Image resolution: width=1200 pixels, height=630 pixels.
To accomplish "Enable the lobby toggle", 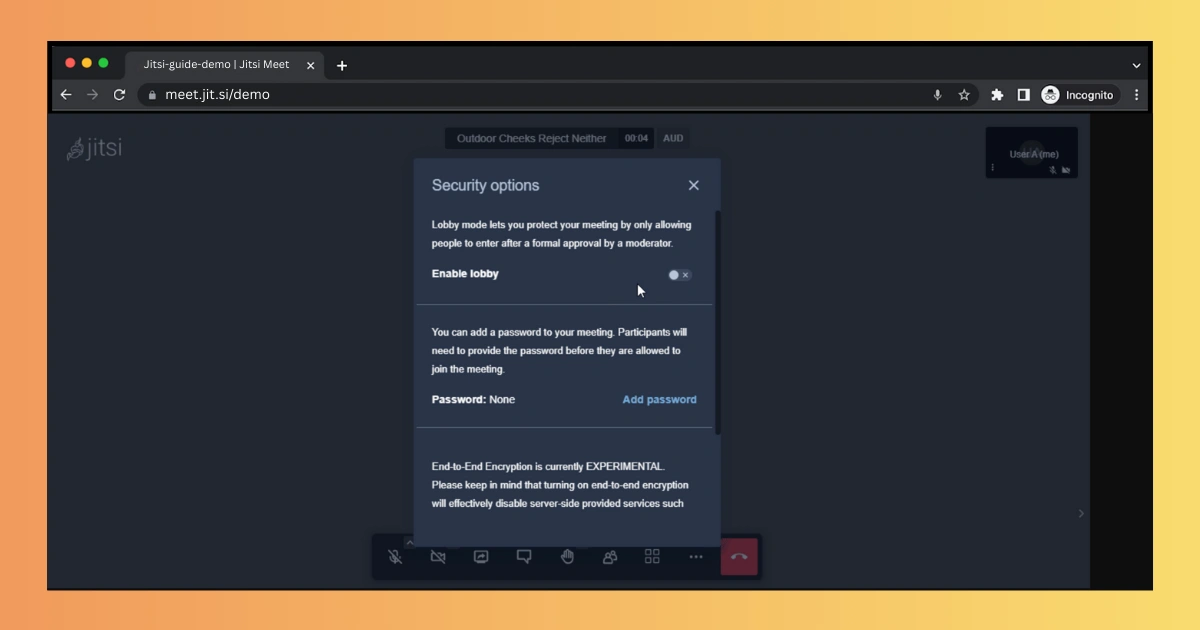I will (680, 274).
